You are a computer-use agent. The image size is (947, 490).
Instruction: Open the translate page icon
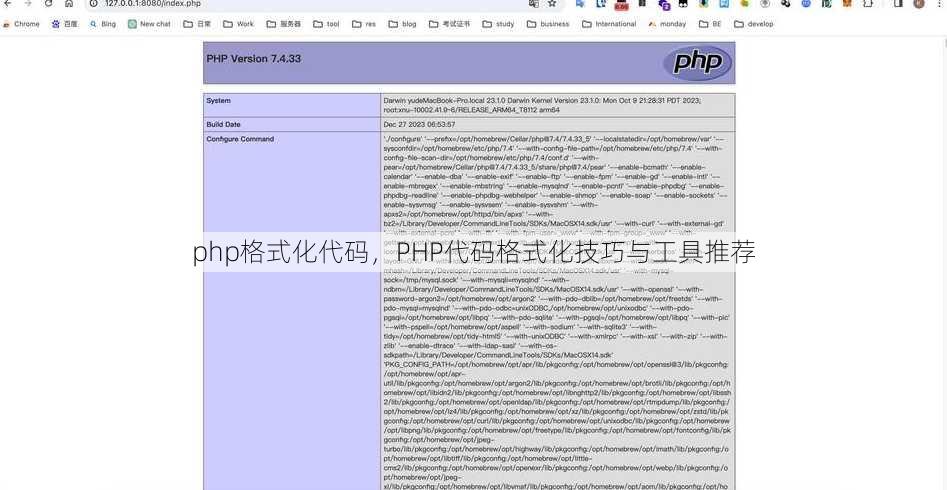click(x=534, y=3)
